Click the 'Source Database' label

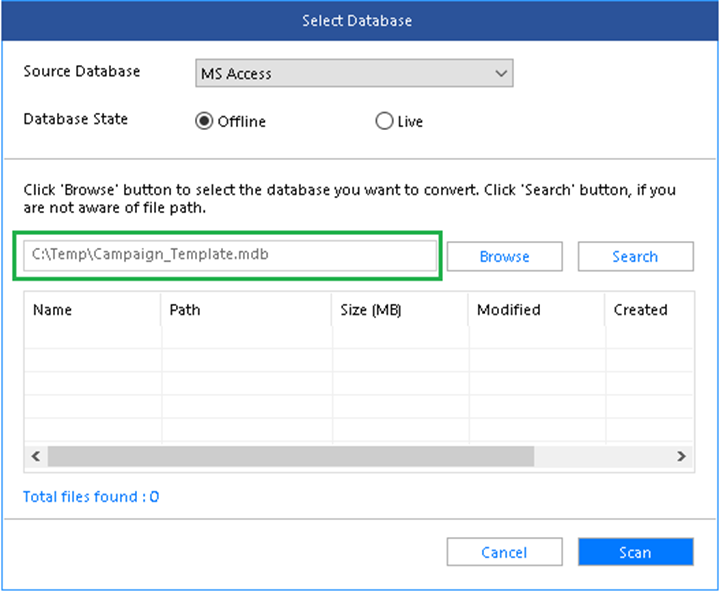(x=82, y=71)
